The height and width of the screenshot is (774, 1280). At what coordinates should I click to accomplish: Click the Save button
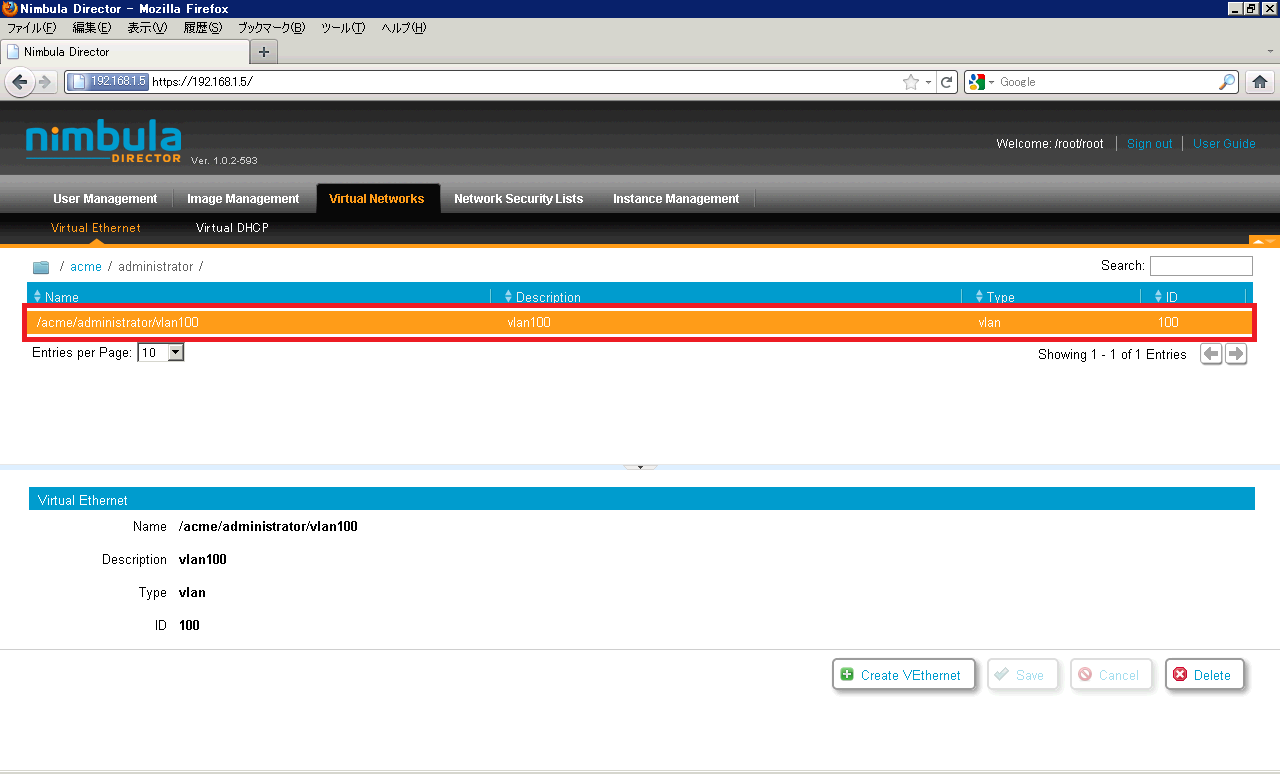coord(1022,675)
